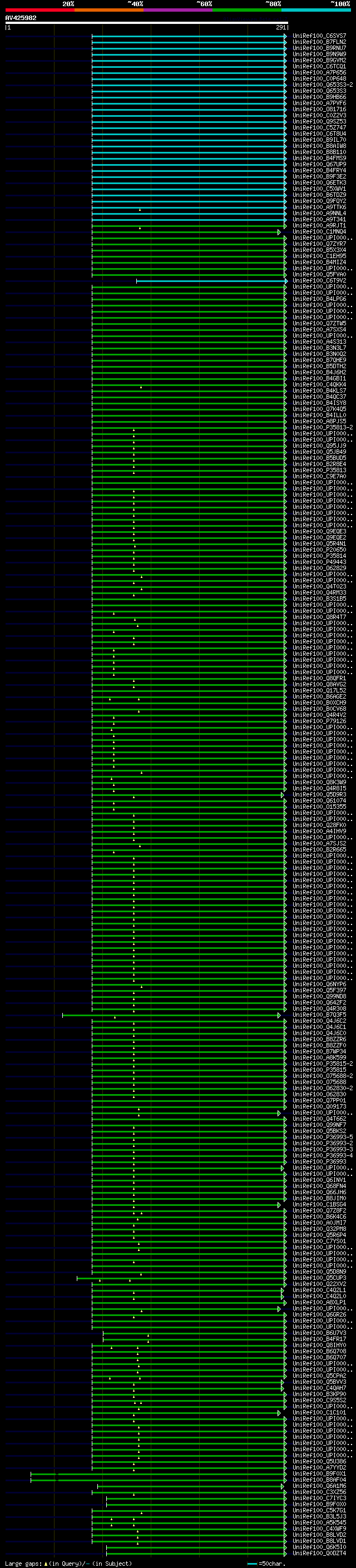Screen dimensions: 356x1568
Task: Open the UniRef100_Q653S3-2 hit
Action: tap(323, 85)
